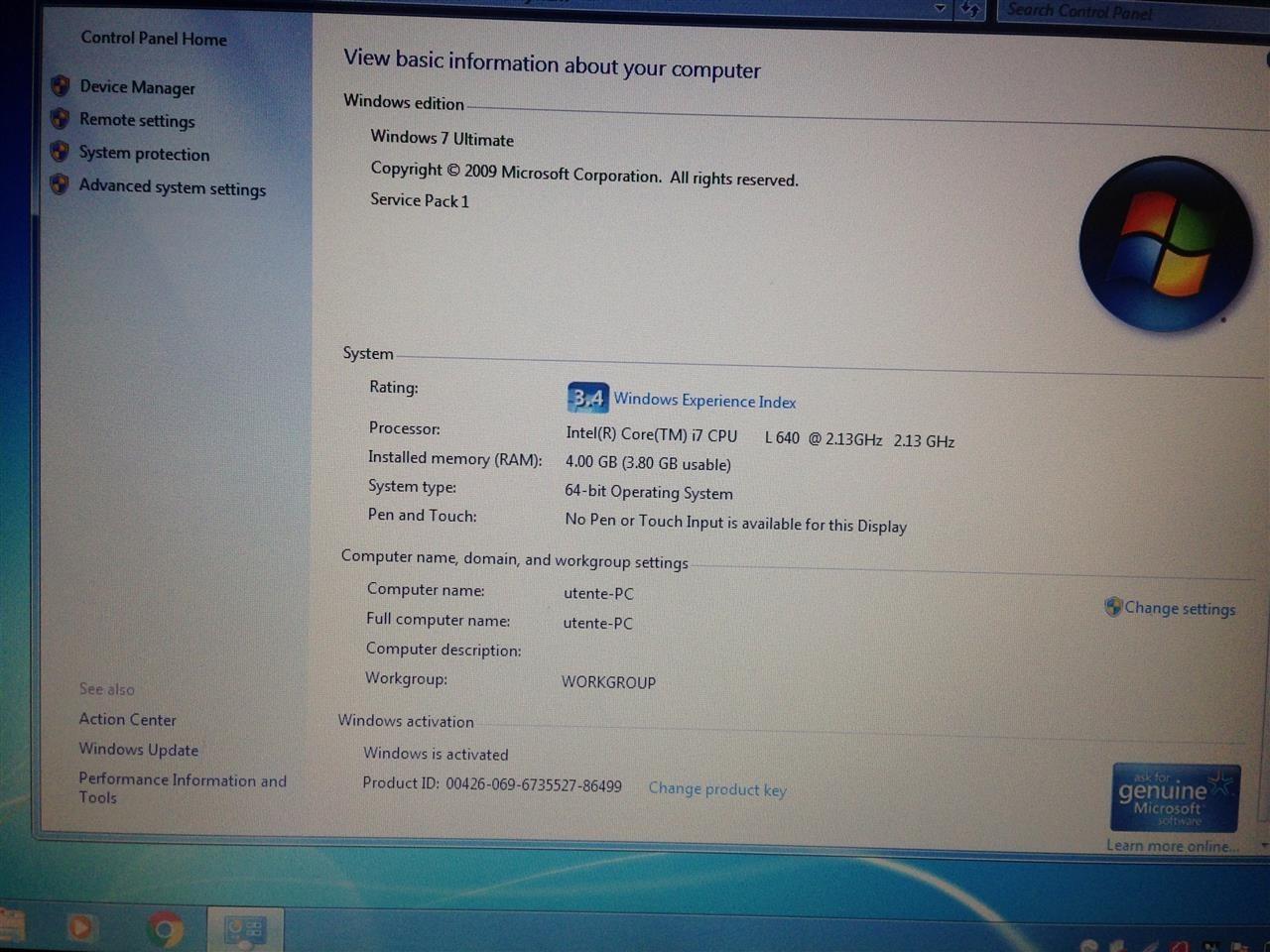Click the shield icon beside Advanced system settings

[x=60, y=184]
